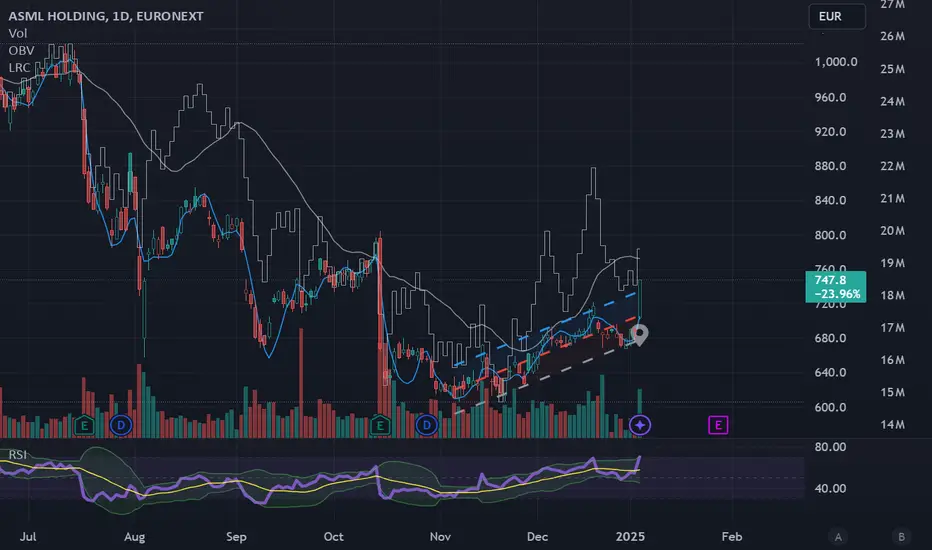Click the 800.0 price axis value
Screen dimensions: 932x550
tap(830, 235)
